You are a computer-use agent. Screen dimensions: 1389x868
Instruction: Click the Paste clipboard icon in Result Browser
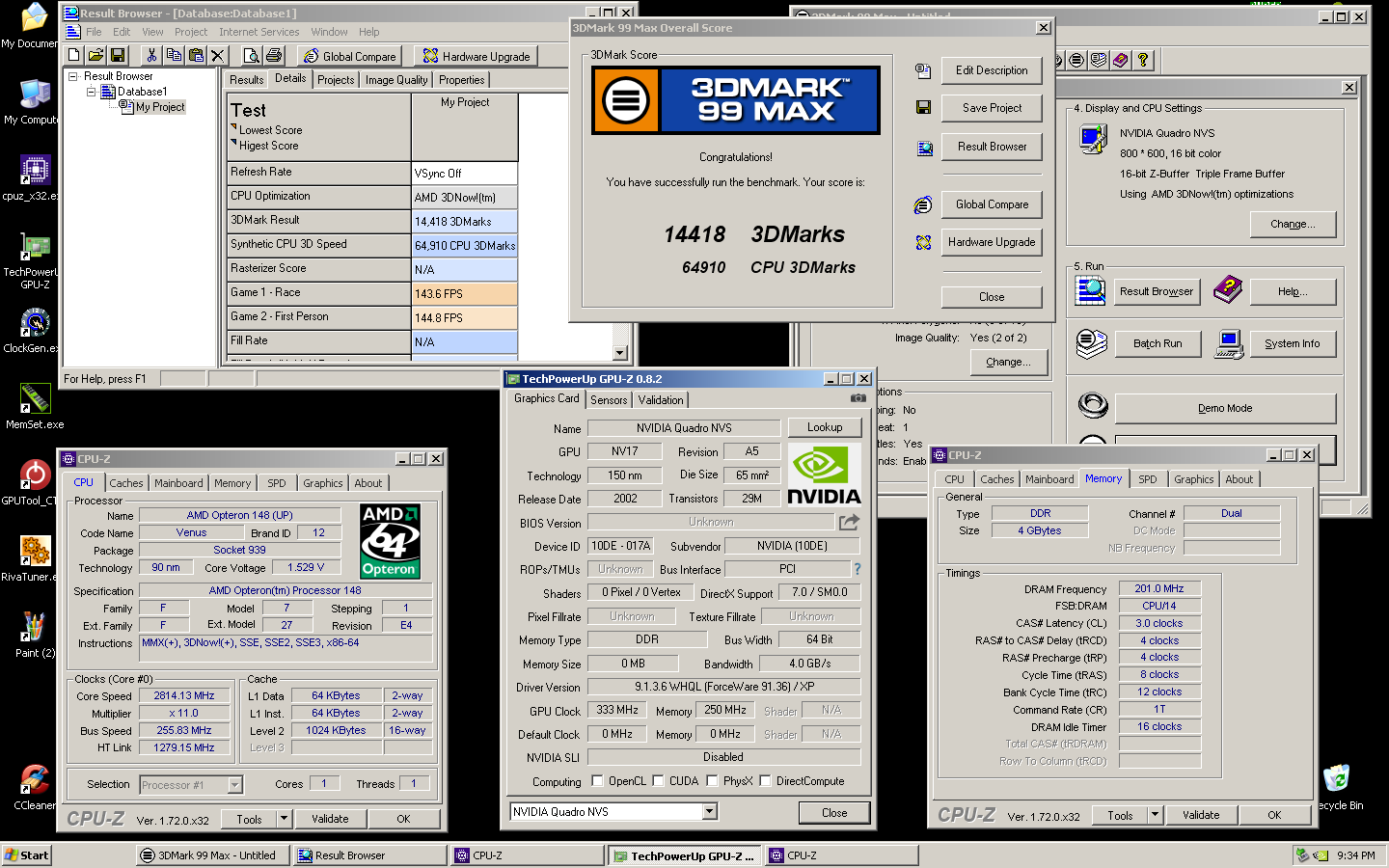pos(196,56)
